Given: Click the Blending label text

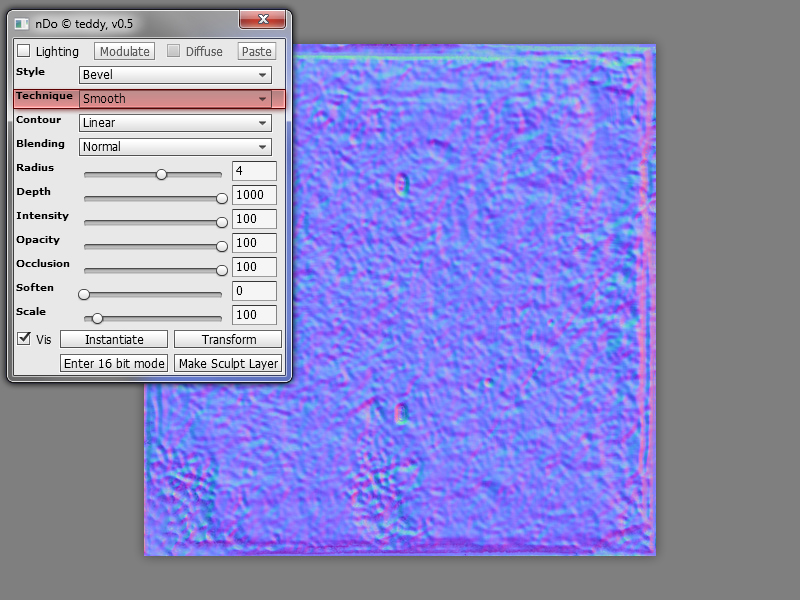Looking at the screenshot, I should [x=40, y=143].
